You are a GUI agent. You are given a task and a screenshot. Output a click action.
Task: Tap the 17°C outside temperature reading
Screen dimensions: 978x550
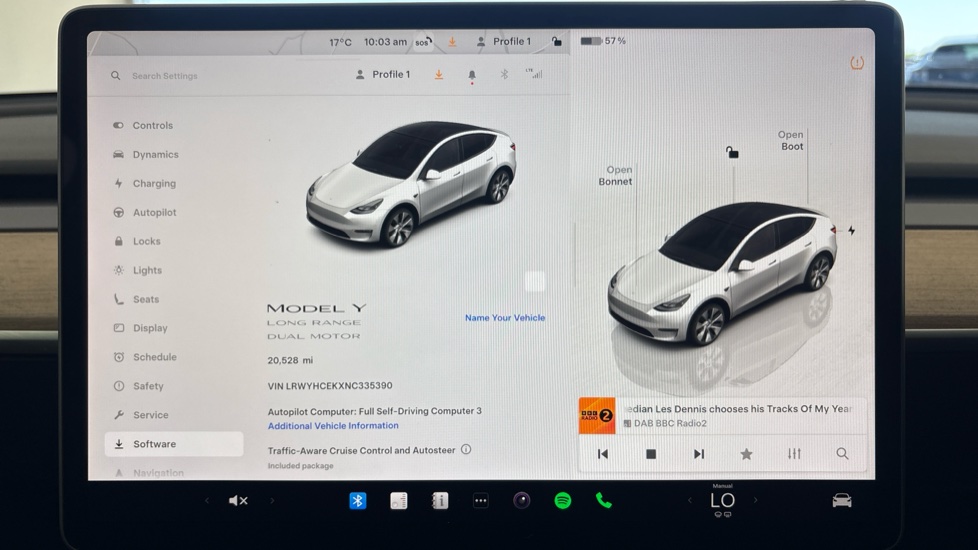(341, 42)
